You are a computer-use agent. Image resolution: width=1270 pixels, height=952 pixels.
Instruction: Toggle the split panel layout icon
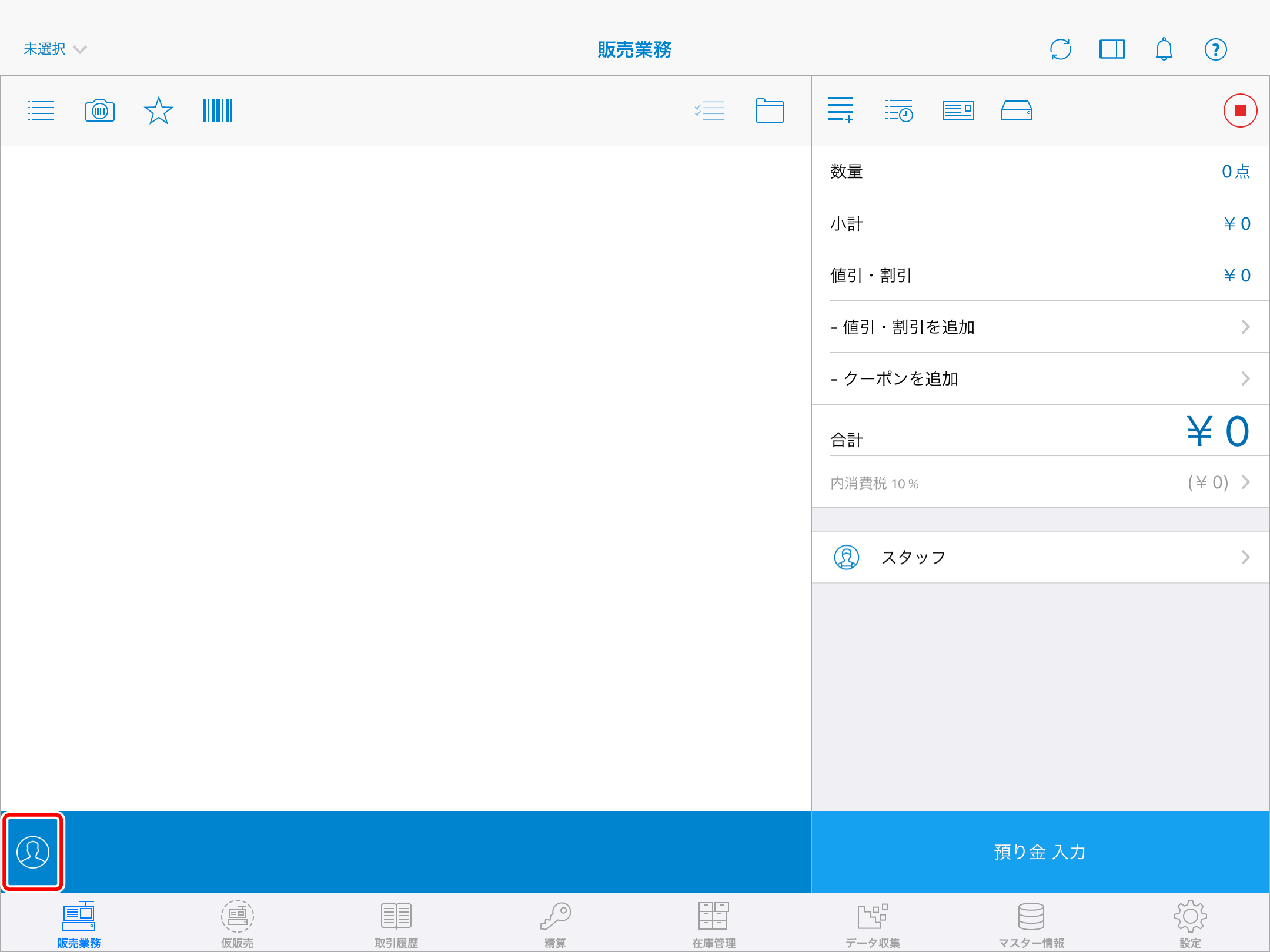tap(1112, 49)
